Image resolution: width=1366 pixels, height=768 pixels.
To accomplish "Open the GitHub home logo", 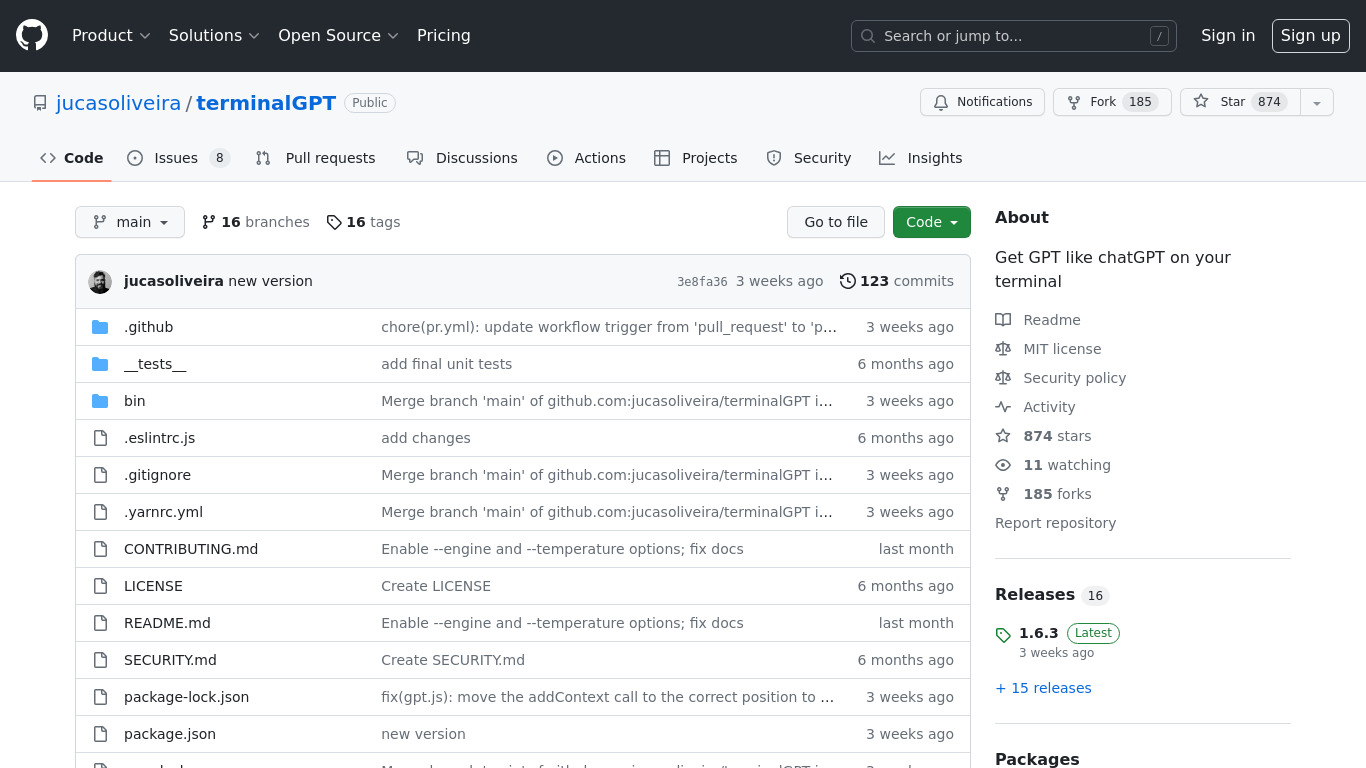I will [x=32, y=36].
